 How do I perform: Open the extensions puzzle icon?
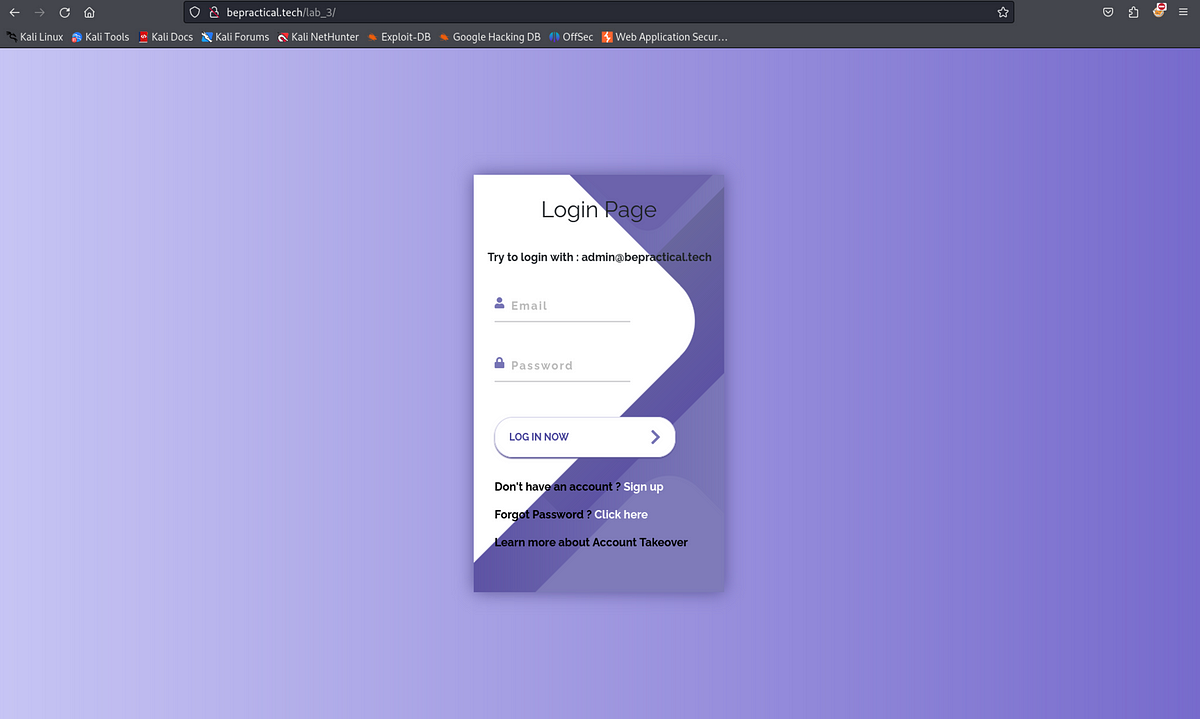[x=1133, y=12]
